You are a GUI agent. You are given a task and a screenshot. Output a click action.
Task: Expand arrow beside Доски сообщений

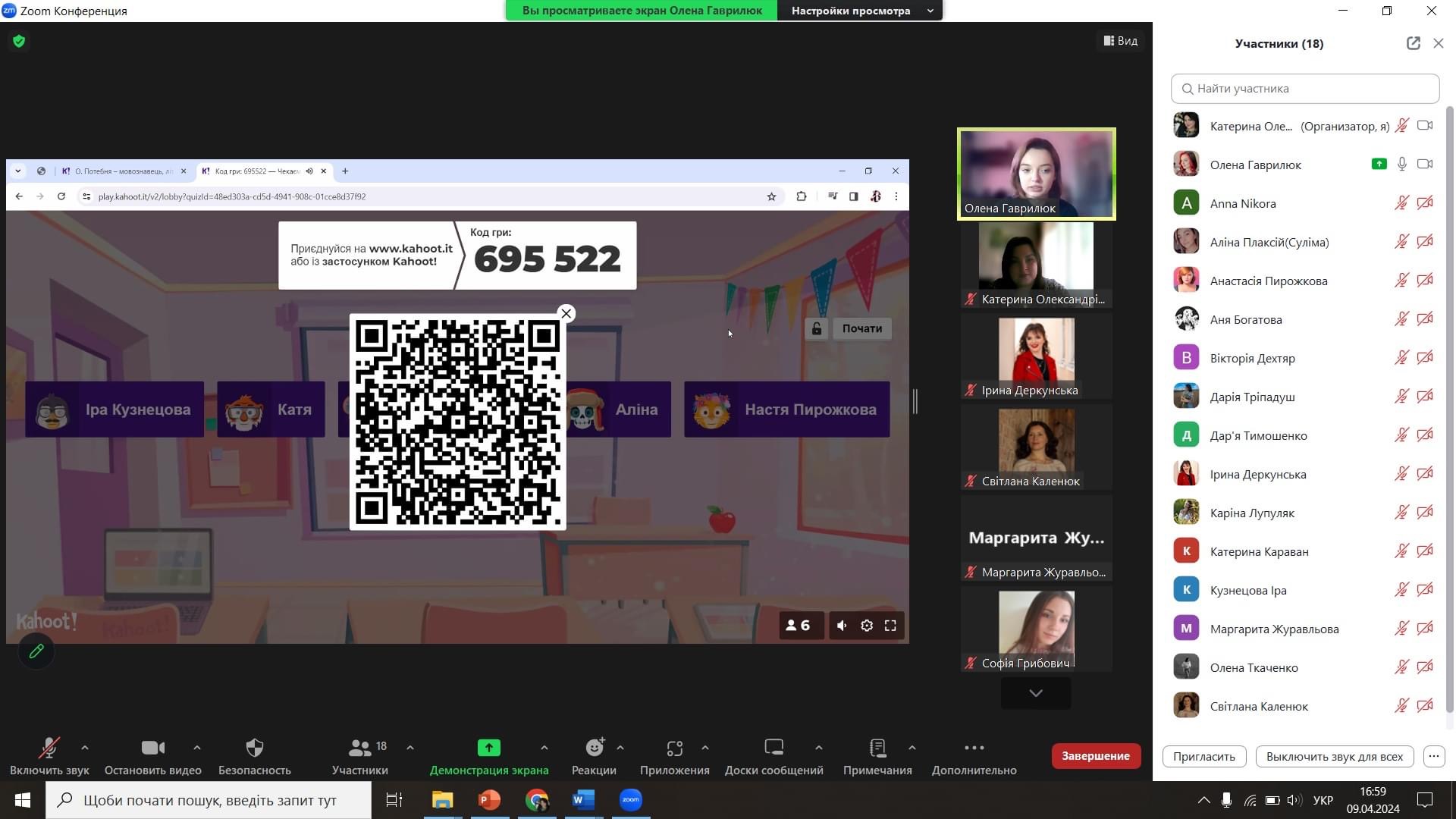point(819,748)
